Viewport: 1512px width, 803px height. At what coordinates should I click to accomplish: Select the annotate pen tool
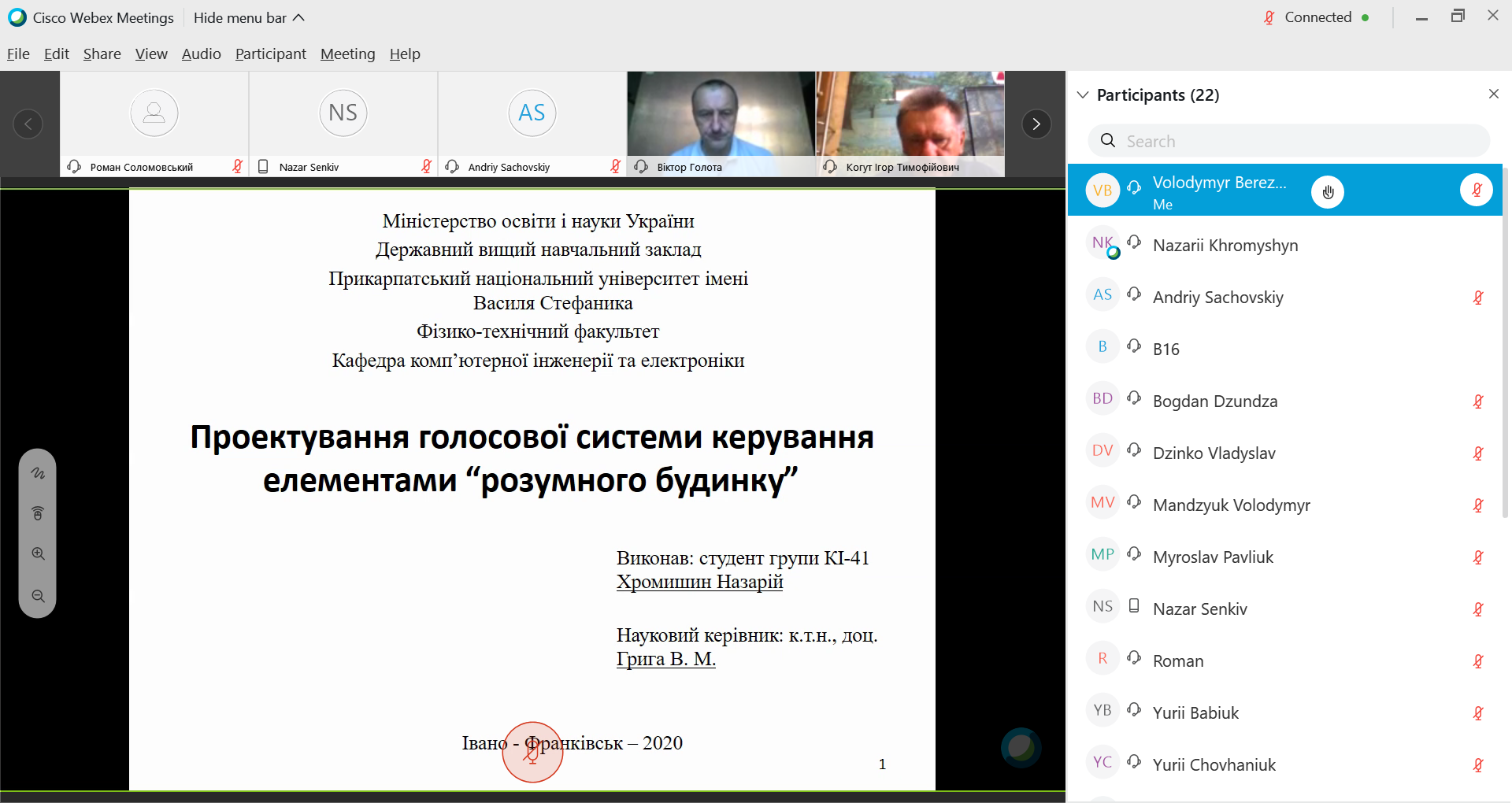38,473
